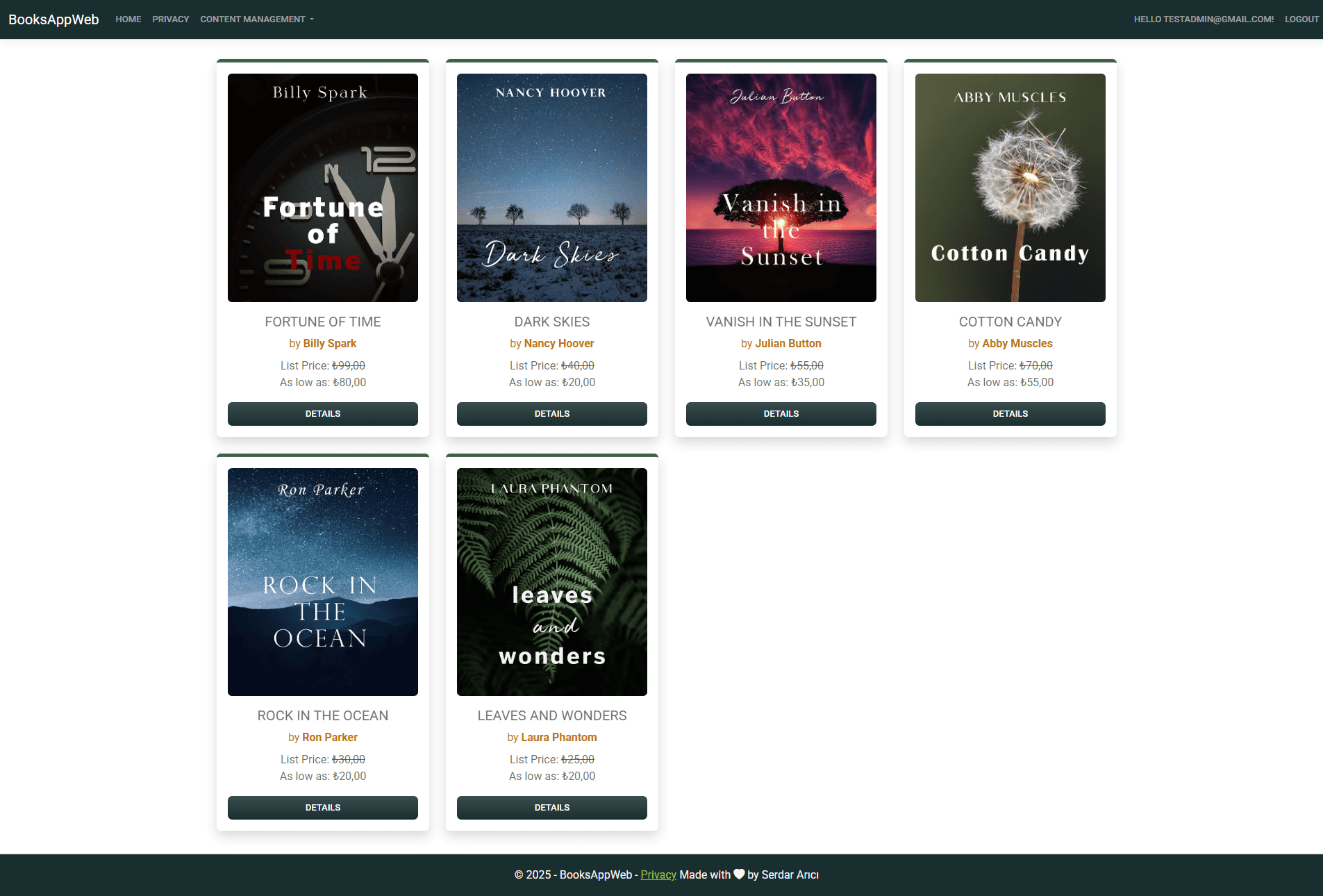Click the FORTUNE OF TIME title text
Viewport: 1323px width, 896px height.
[x=323, y=322]
